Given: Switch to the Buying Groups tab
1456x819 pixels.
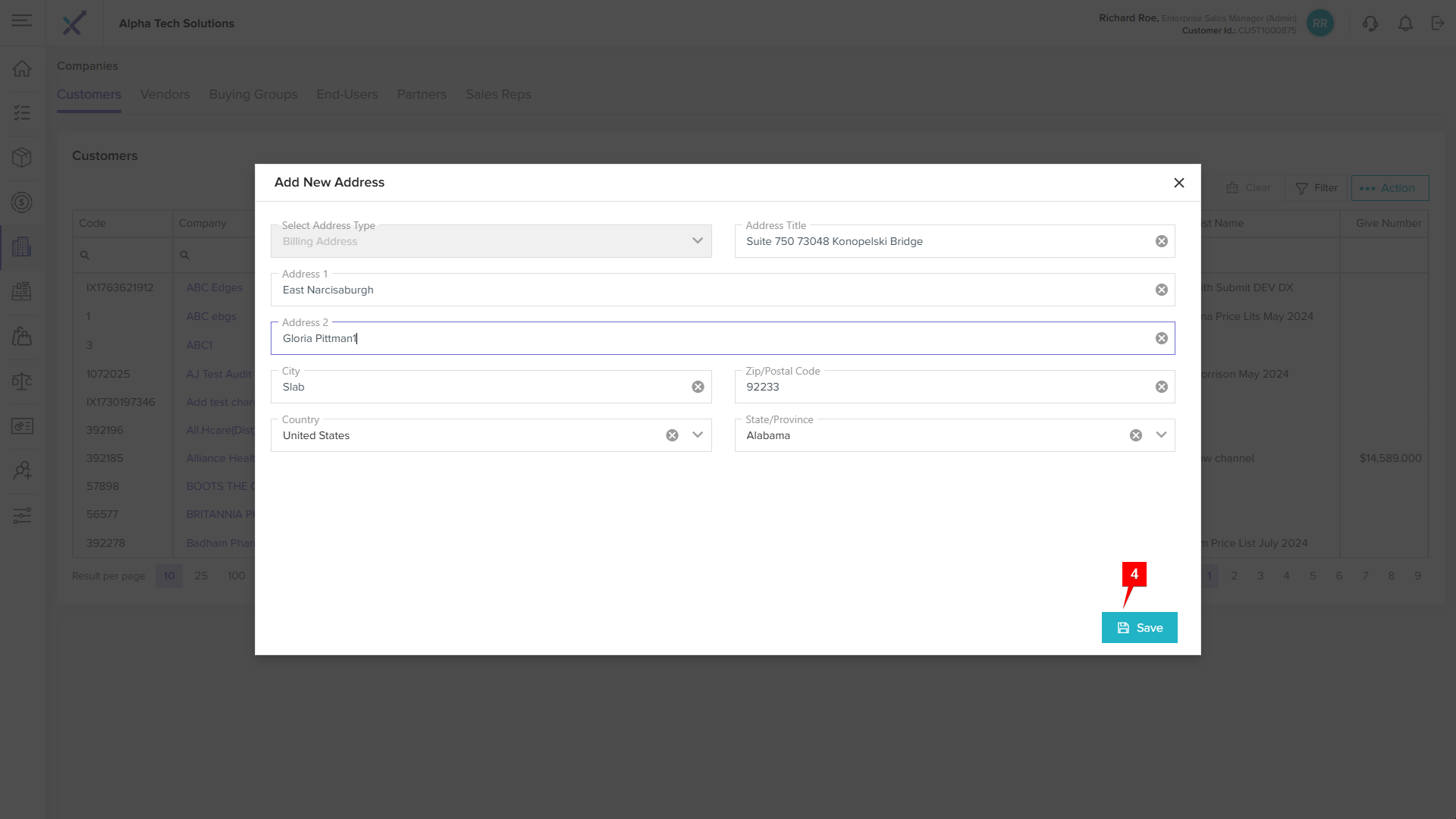Looking at the screenshot, I should point(253,94).
